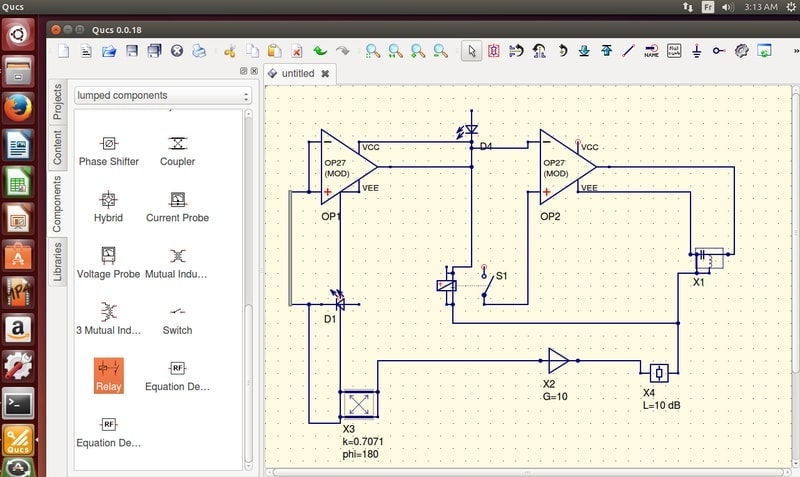Select the Relay component
Screen dimensions: 800x477
tap(109, 375)
